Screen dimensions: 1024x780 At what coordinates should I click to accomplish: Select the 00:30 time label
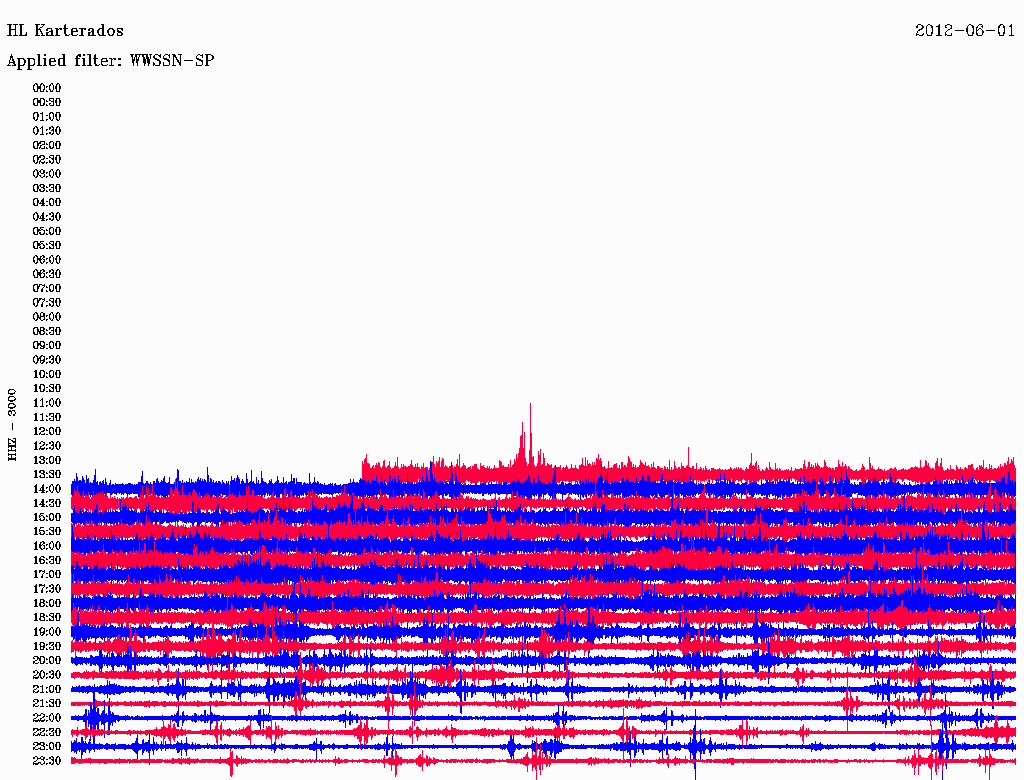(47, 103)
